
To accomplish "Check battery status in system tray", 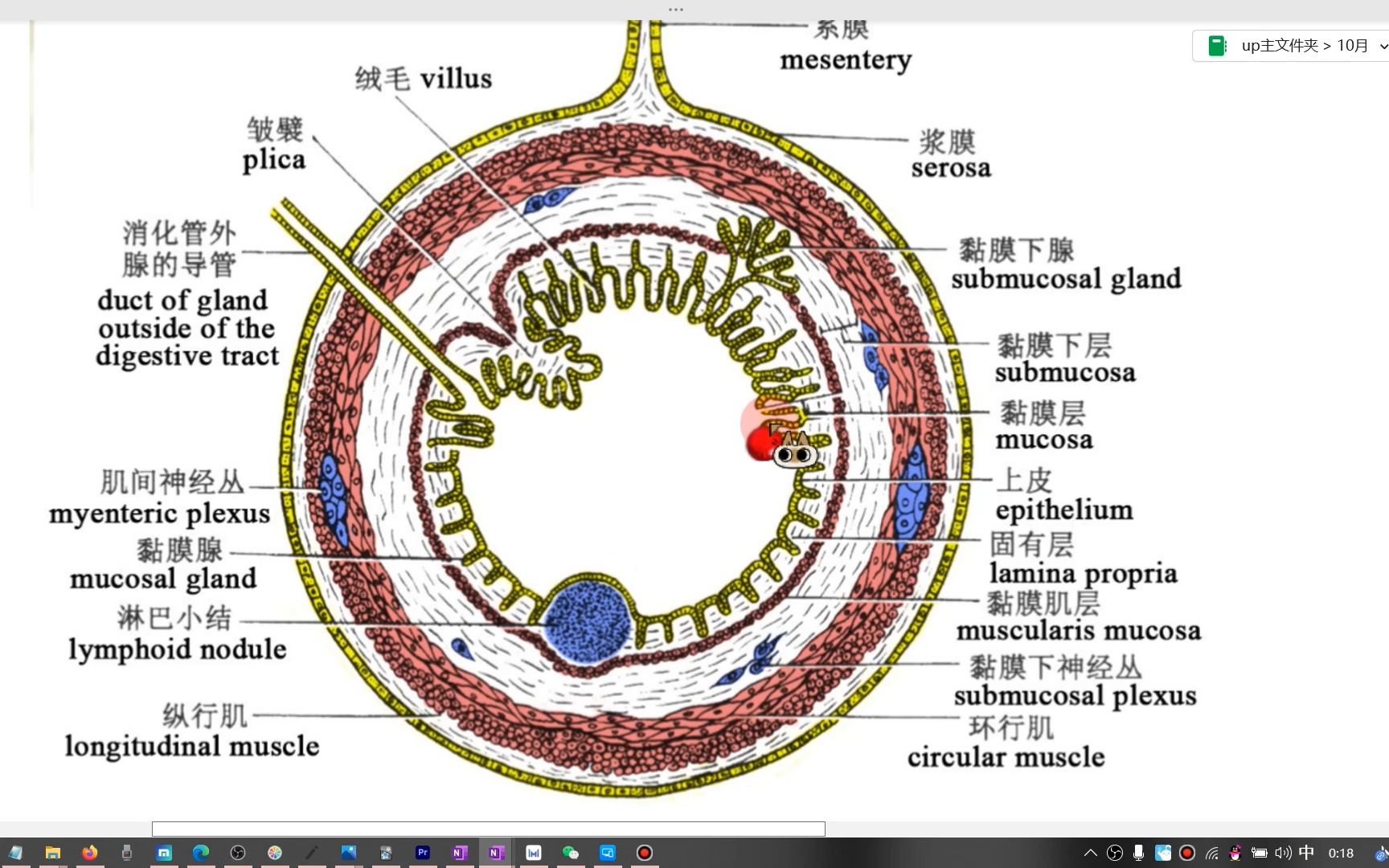I will point(1260,853).
